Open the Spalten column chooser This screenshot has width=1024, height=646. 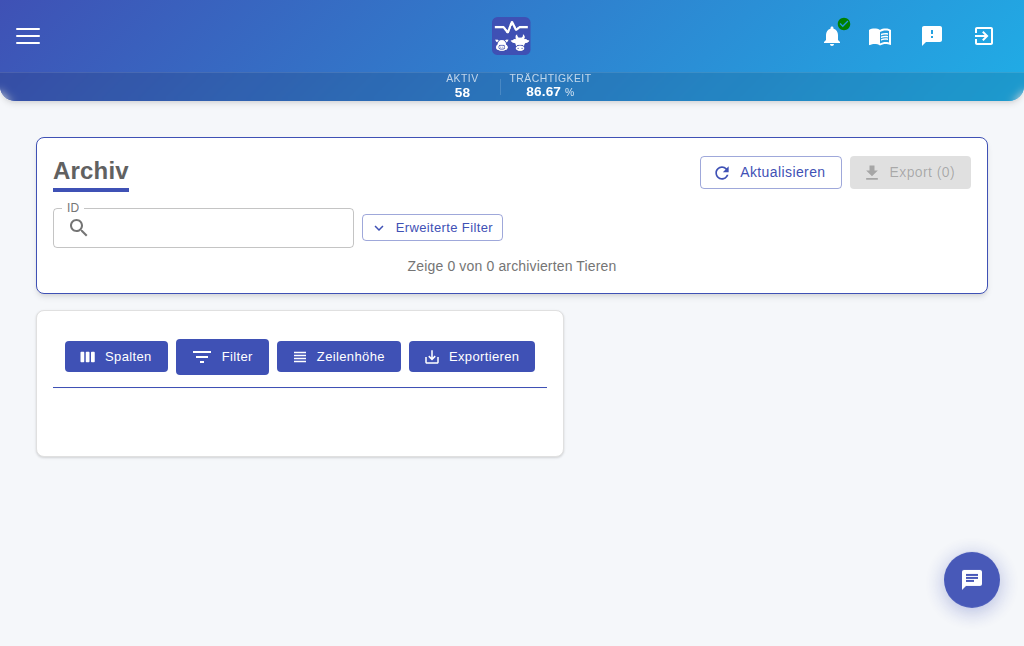[x=116, y=357]
